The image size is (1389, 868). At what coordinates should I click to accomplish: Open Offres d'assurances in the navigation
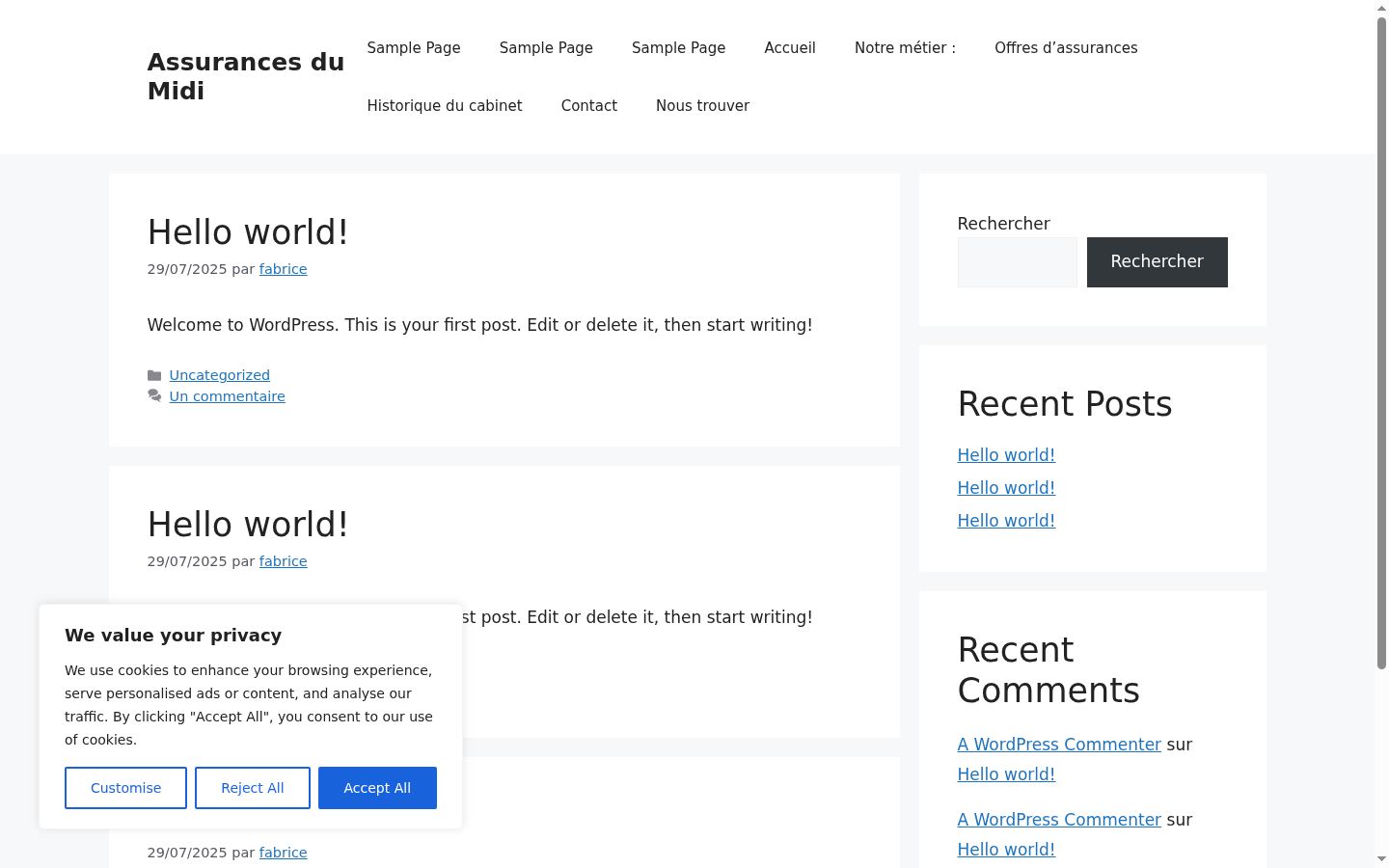(1066, 48)
